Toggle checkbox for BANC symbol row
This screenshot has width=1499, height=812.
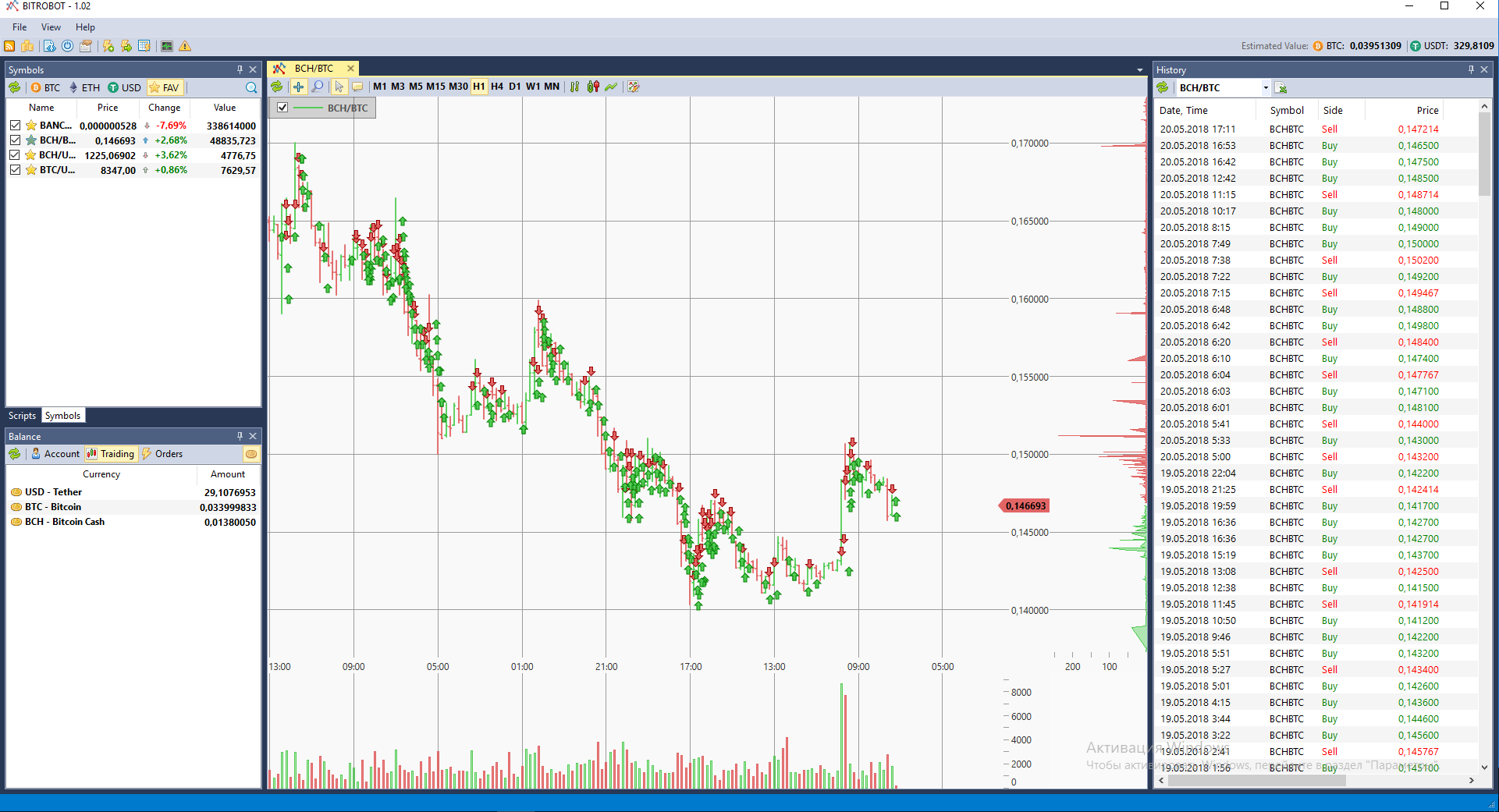pyautogui.click(x=15, y=126)
